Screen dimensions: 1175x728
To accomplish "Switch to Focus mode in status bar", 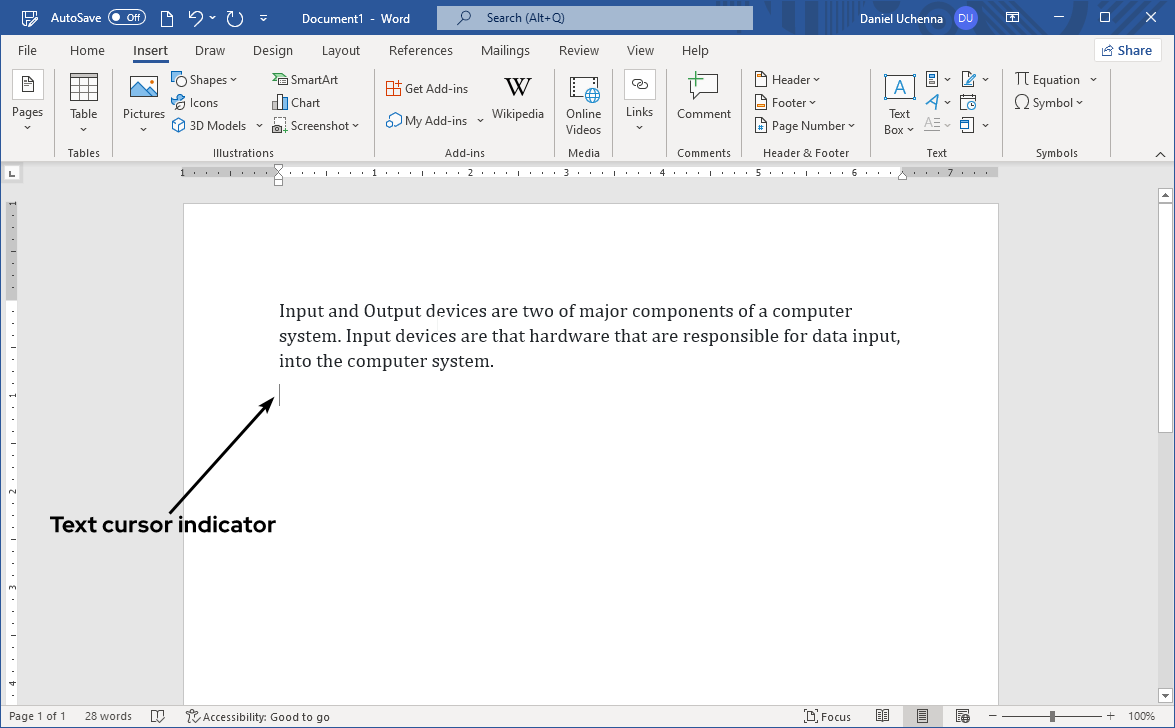I will (x=827, y=716).
